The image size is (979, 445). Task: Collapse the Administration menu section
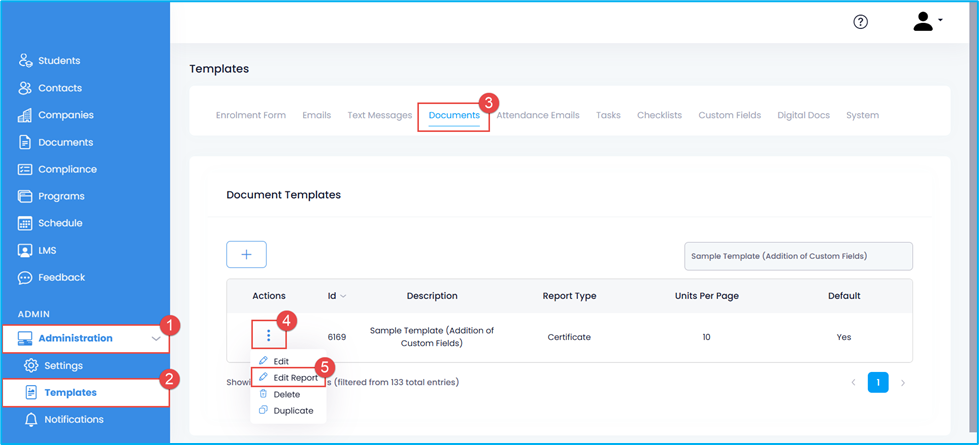(155, 339)
